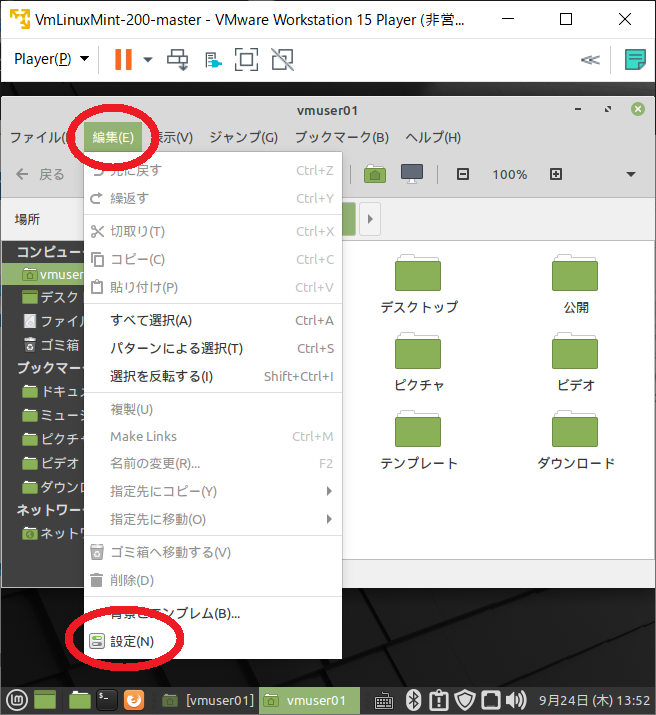Click the update manager shield tray icon
Screen dimensions: 656x715
coord(465,700)
